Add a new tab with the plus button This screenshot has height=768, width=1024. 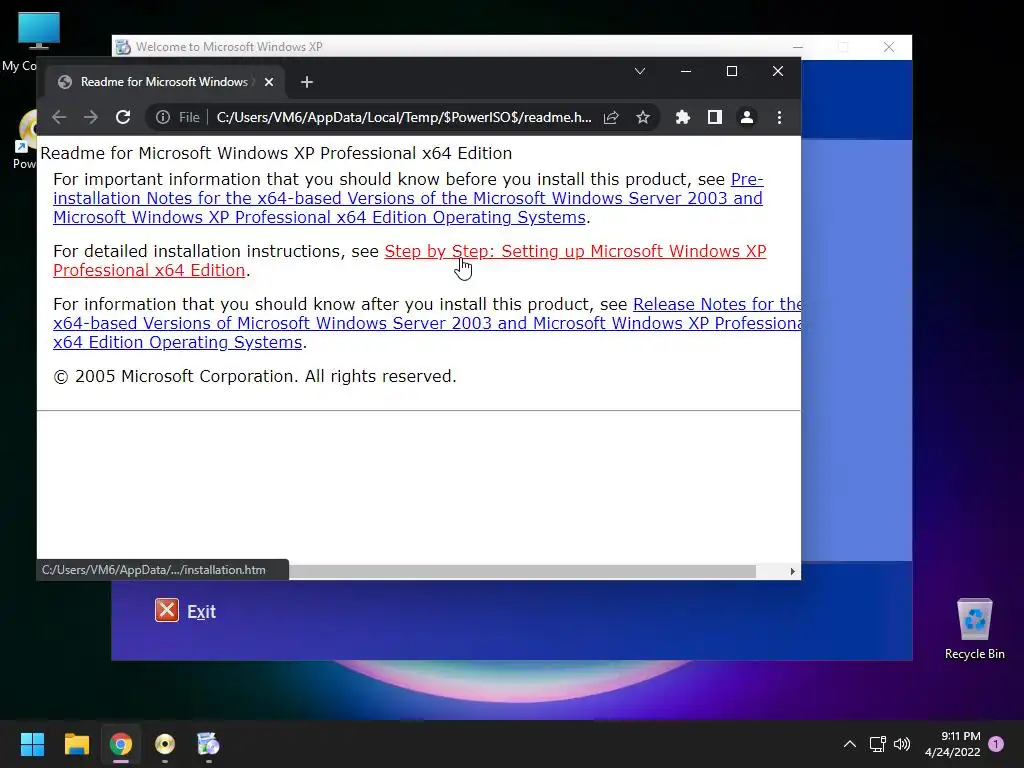coord(307,82)
